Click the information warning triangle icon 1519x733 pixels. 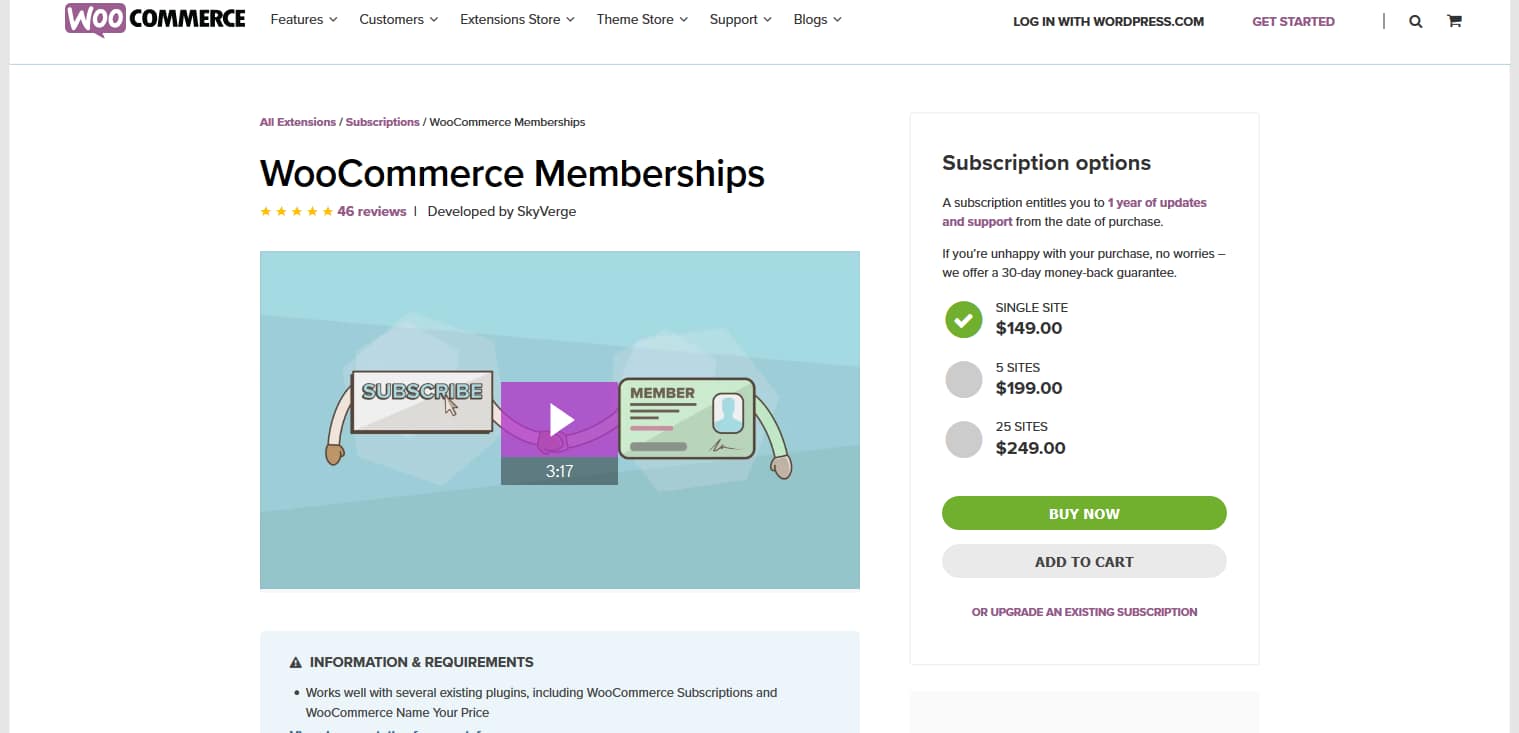tap(296, 662)
